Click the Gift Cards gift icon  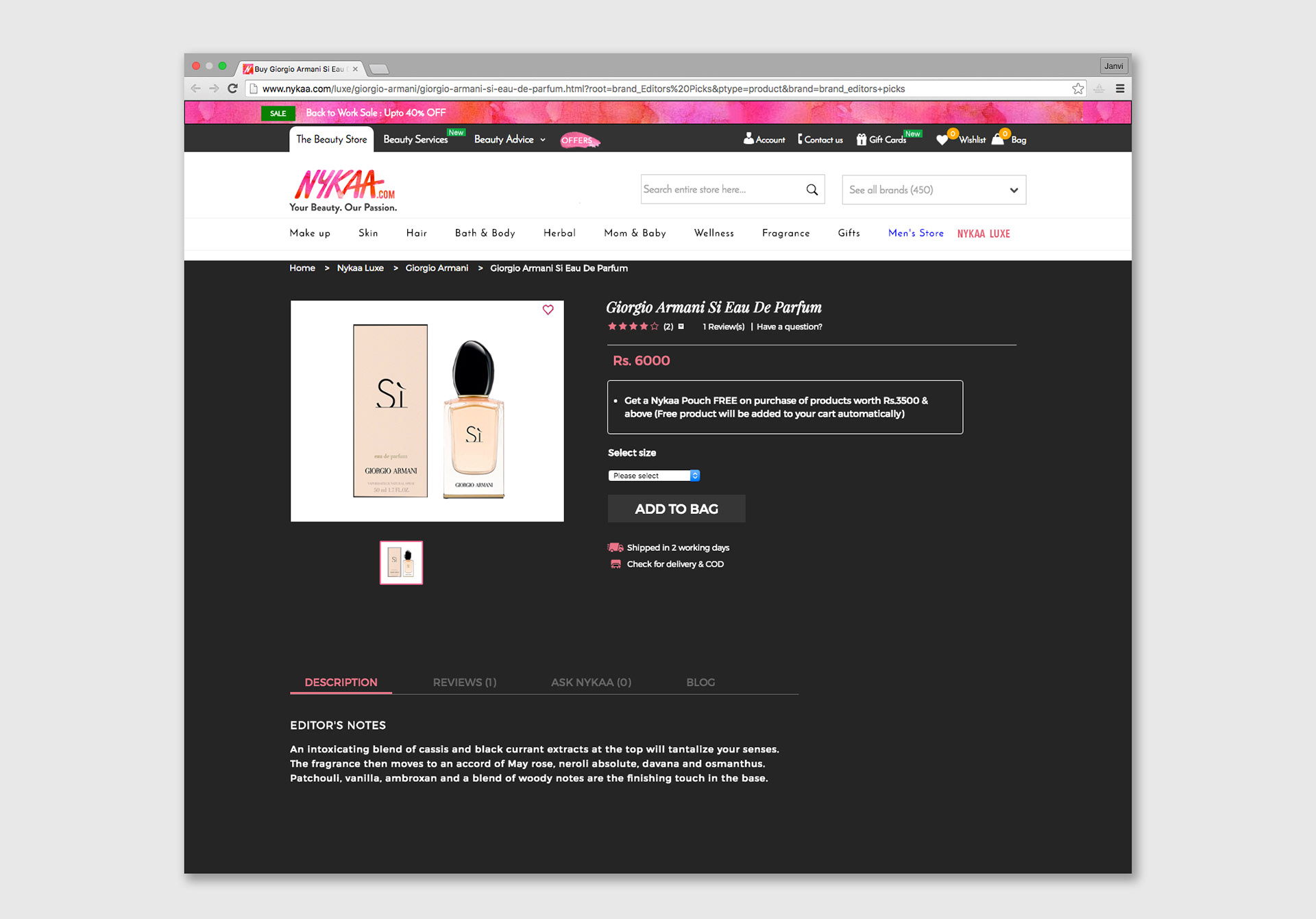(862, 139)
